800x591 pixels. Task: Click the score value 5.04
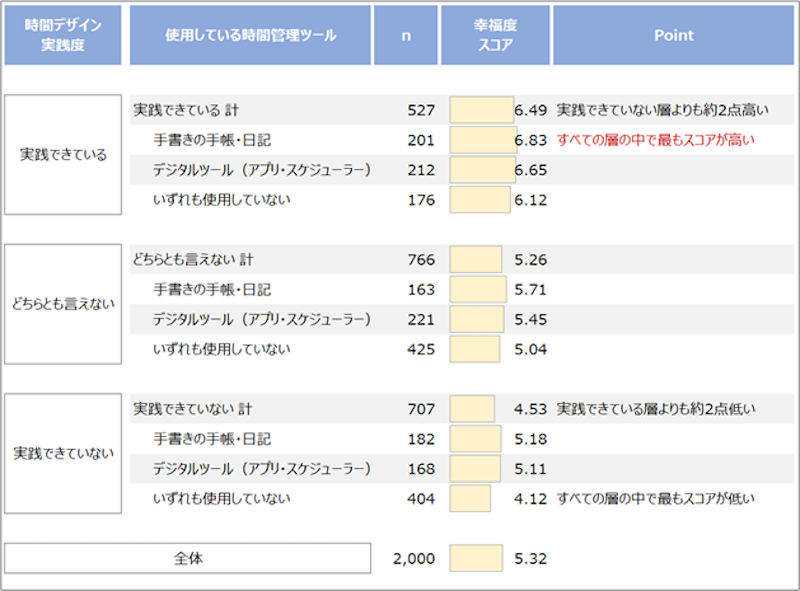(531, 349)
